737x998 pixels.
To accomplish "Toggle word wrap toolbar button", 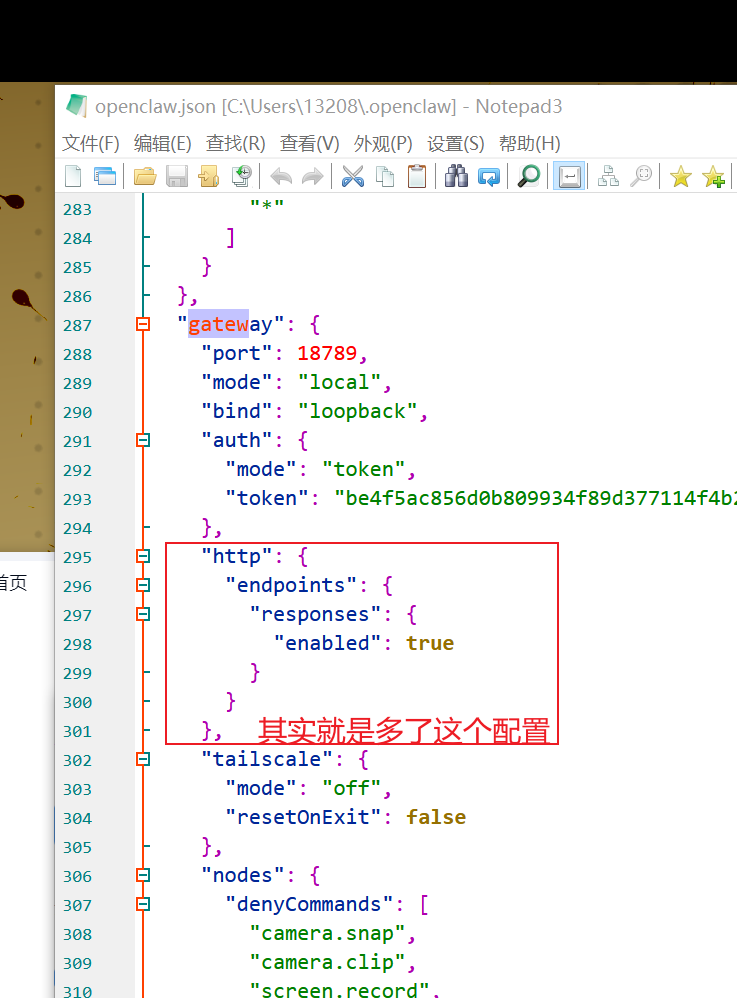I will coord(569,176).
